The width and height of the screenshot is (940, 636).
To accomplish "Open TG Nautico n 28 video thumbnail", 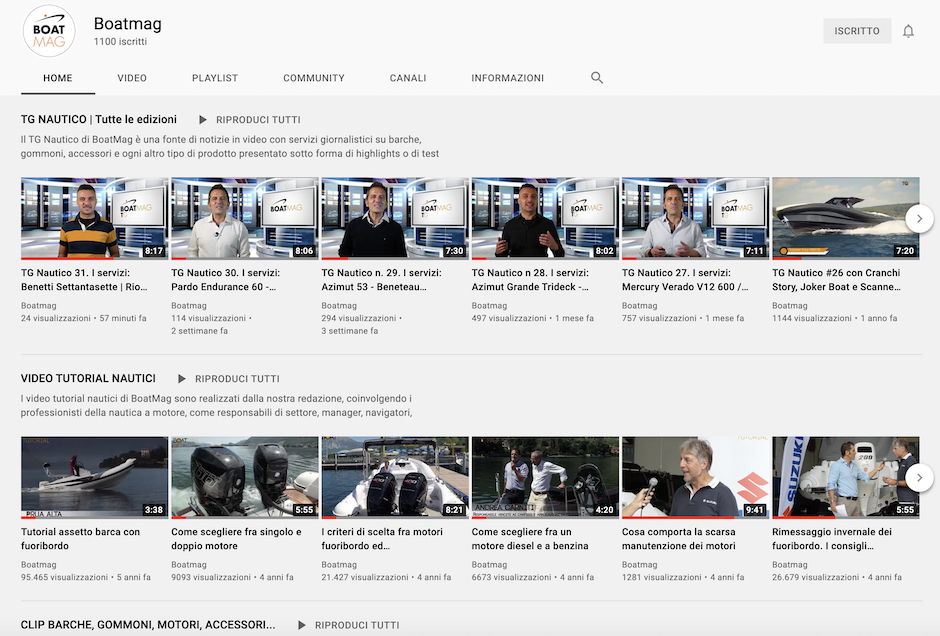I will [545, 218].
